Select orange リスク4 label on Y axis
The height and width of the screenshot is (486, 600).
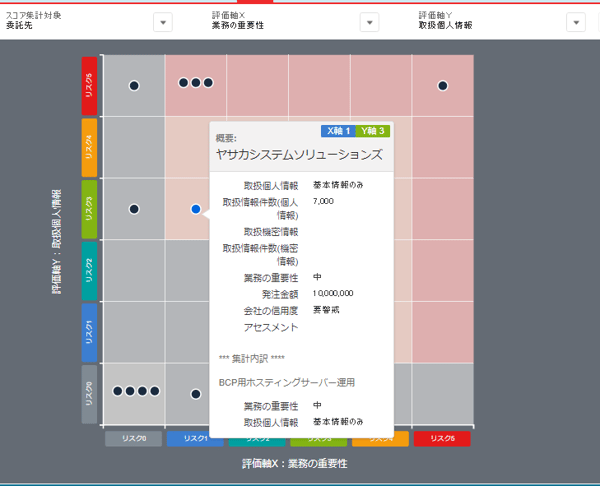tap(90, 147)
